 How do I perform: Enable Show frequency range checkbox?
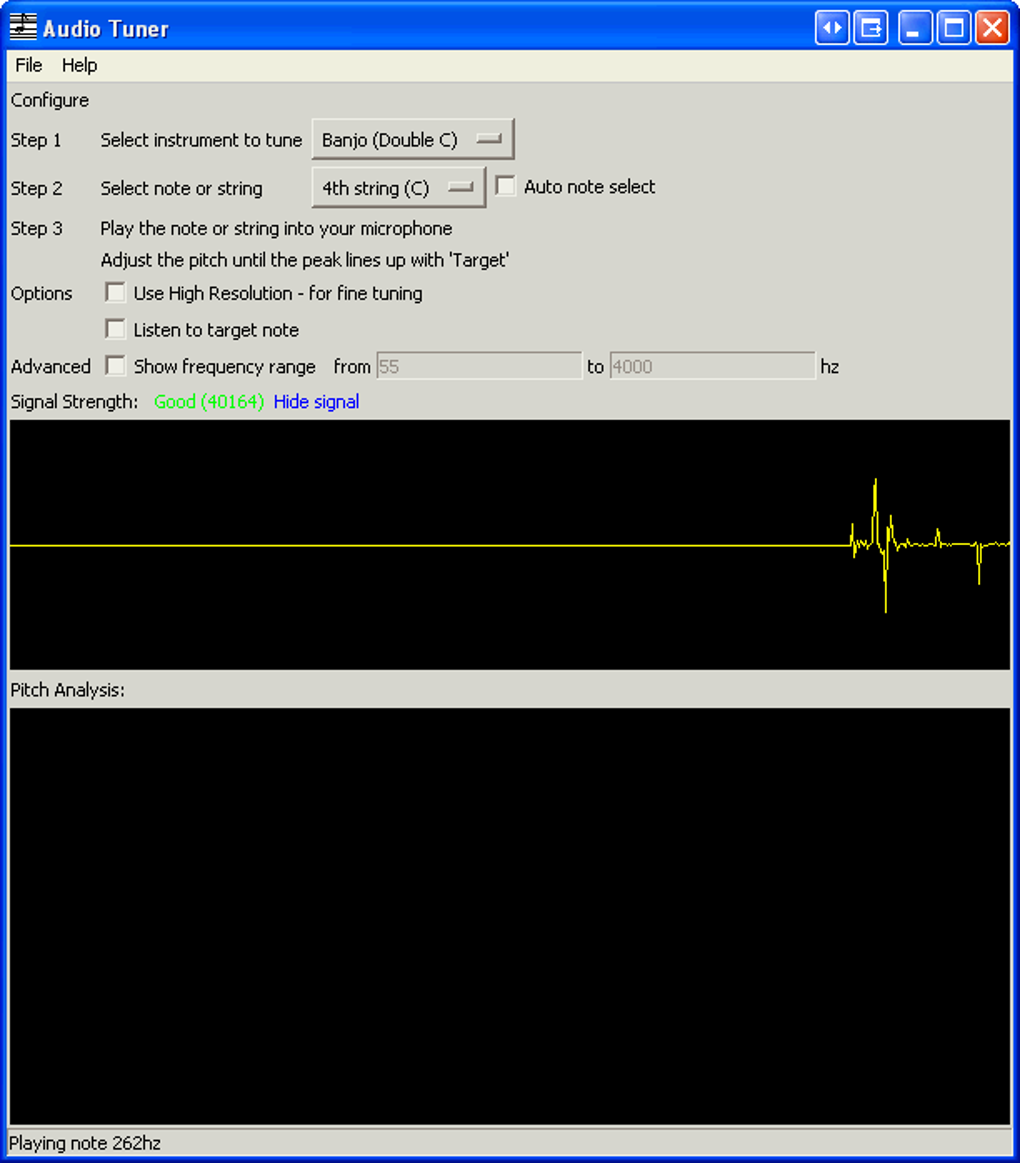click(115, 365)
